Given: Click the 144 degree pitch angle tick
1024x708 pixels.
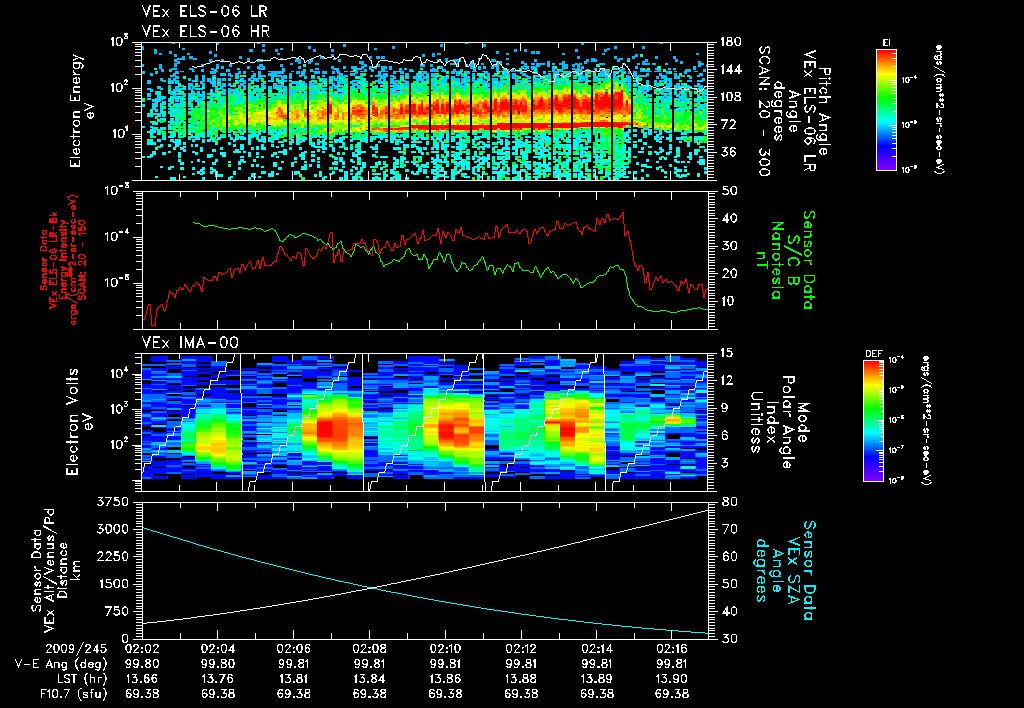Looking at the screenshot, I should pyautogui.click(x=730, y=69).
